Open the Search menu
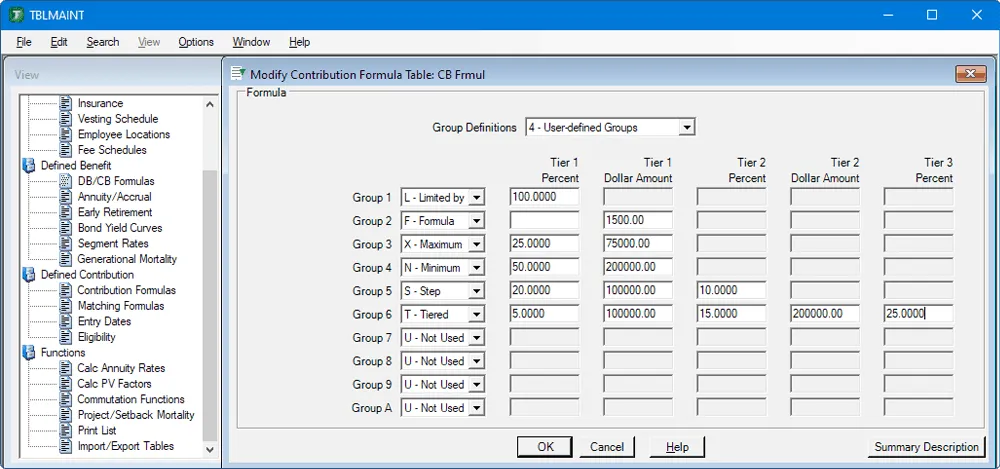Viewport: 1000px width, 469px height. click(102, 42)
